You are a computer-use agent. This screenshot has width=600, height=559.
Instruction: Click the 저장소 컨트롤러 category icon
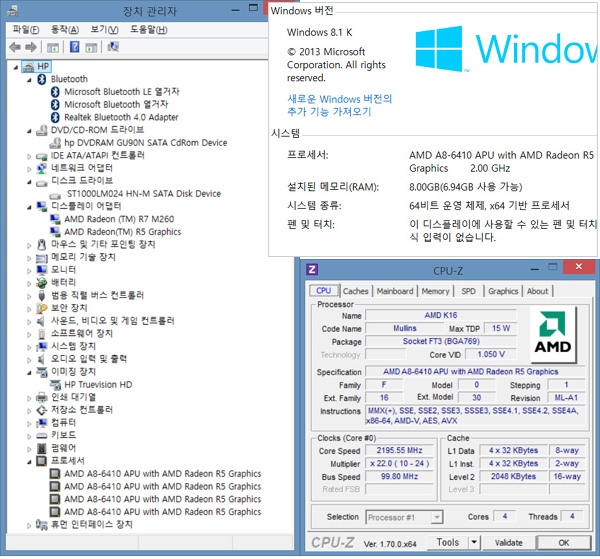[x=42, y=410]
